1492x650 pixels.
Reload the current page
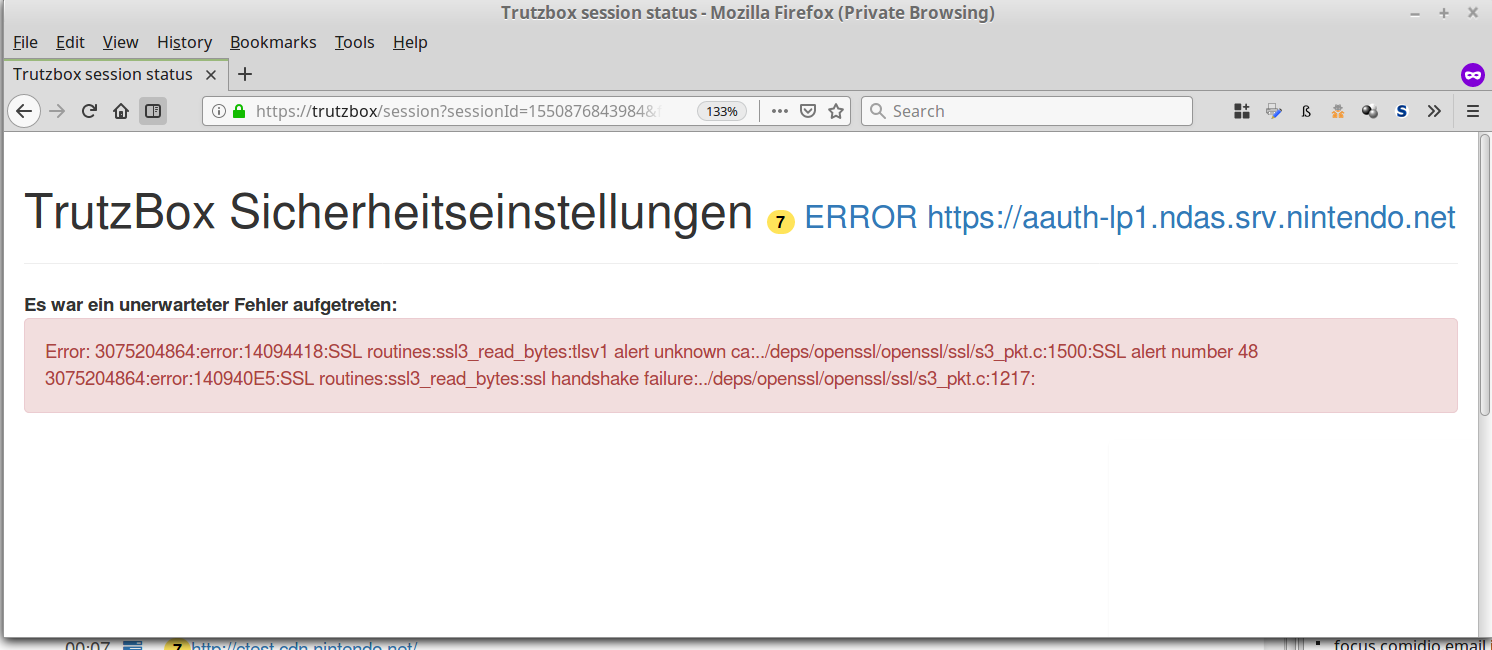tap(89, 111)
